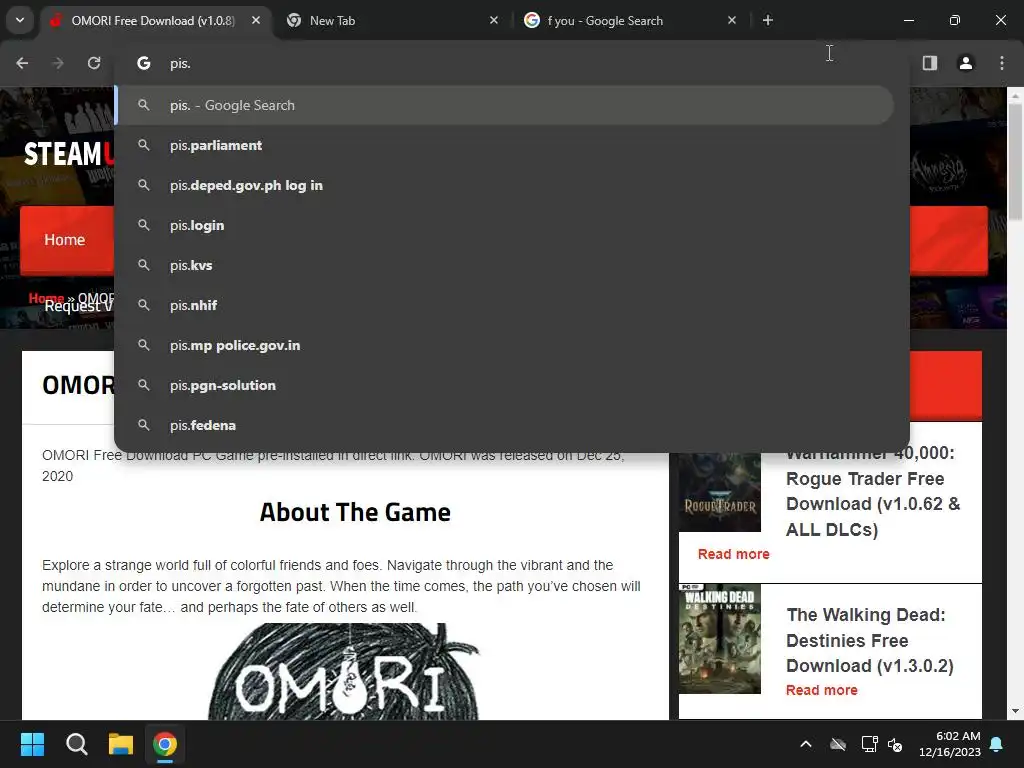
Task: Click the Home breadcrumb link
Action: pyautogui.click(x=46, y=298)
